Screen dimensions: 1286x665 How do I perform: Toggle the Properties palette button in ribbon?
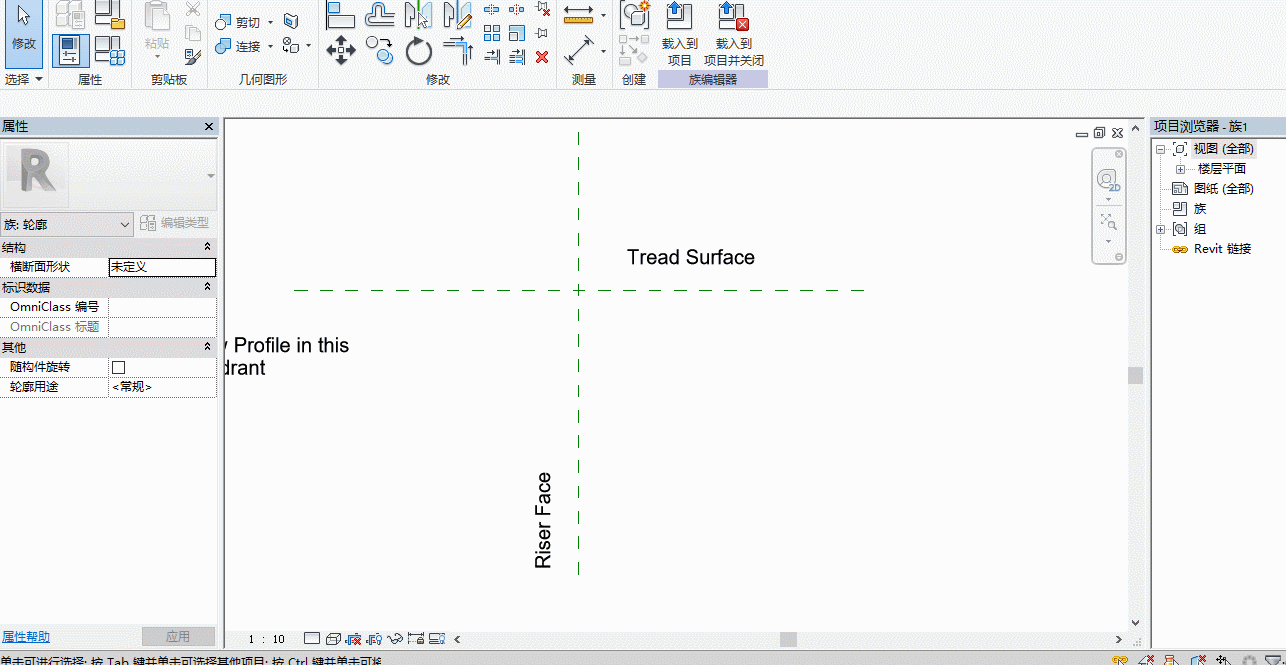click(x=71, y=50)
